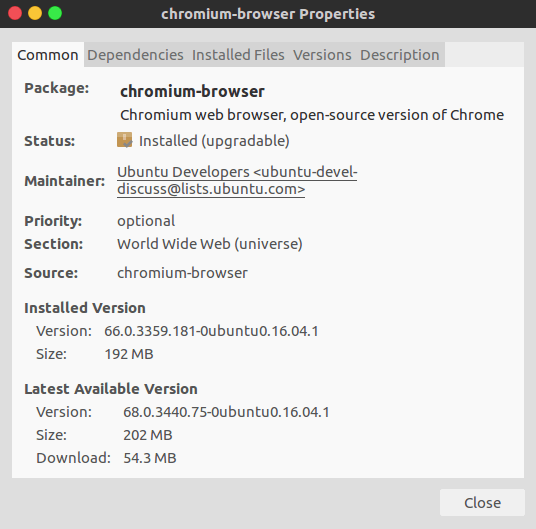Viewport: 536px width, 529px height.
Task: Select the Common tab
Action: (48, 55)
